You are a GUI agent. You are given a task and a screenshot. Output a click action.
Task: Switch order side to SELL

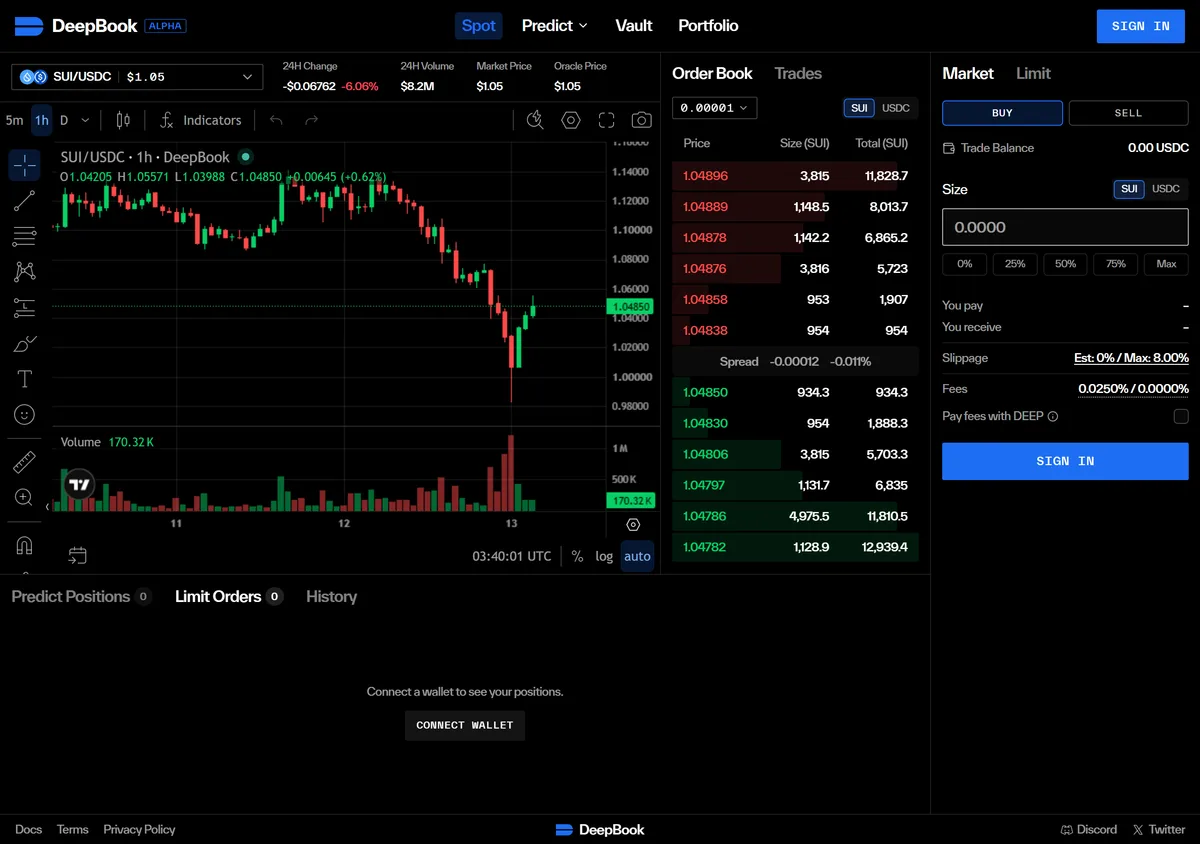point(1128,113)
